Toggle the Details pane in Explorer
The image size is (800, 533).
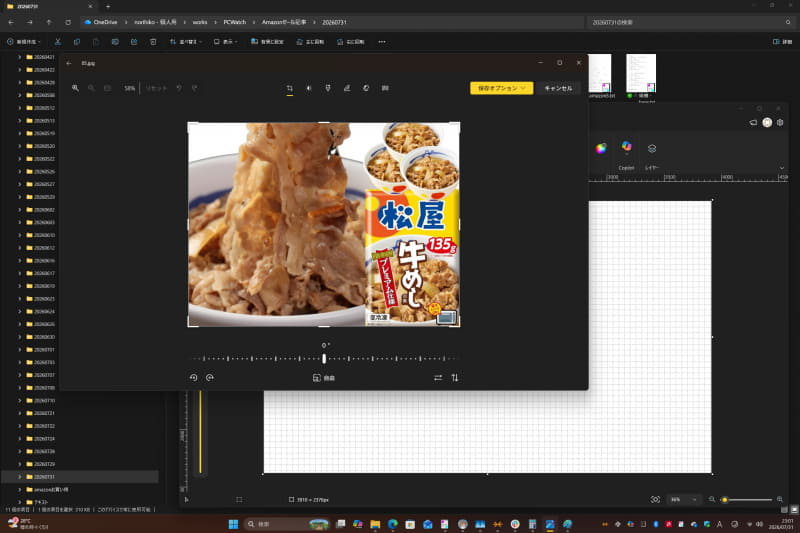[782, 42]
